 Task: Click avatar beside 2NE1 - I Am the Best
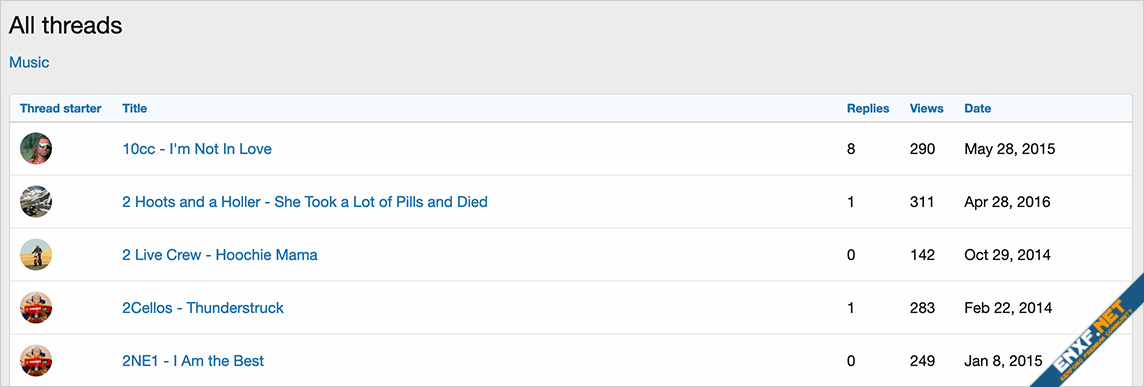coord(36,361)
